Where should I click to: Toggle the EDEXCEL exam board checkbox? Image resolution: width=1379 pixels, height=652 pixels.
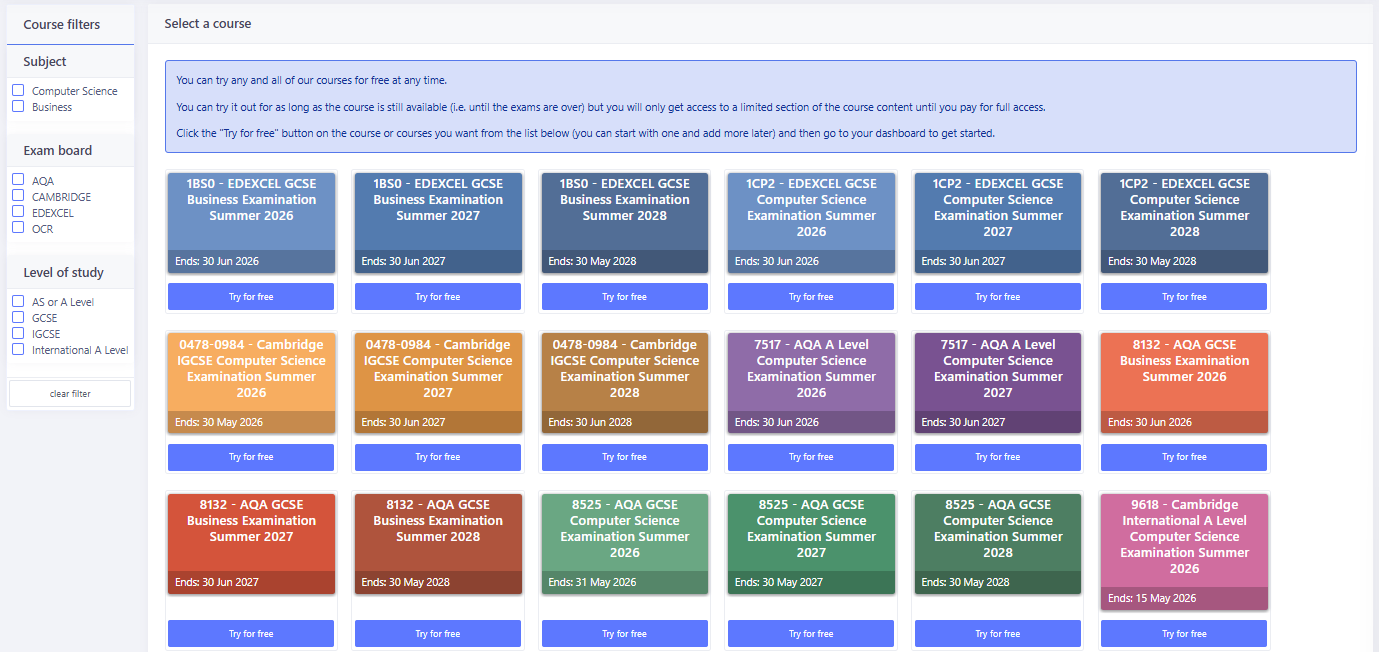click(18, 212)
